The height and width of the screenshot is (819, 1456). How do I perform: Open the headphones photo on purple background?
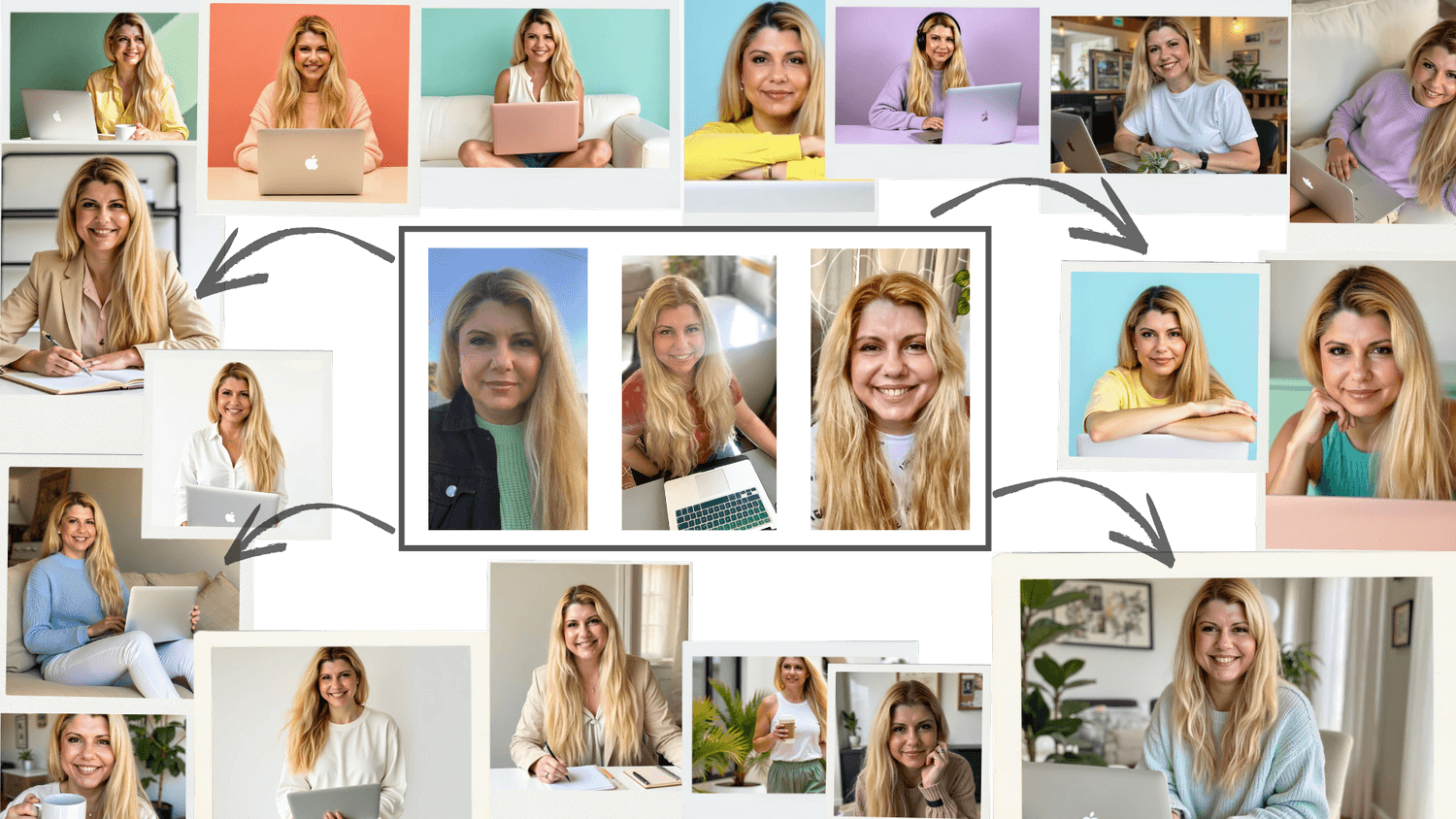point(937,76)
